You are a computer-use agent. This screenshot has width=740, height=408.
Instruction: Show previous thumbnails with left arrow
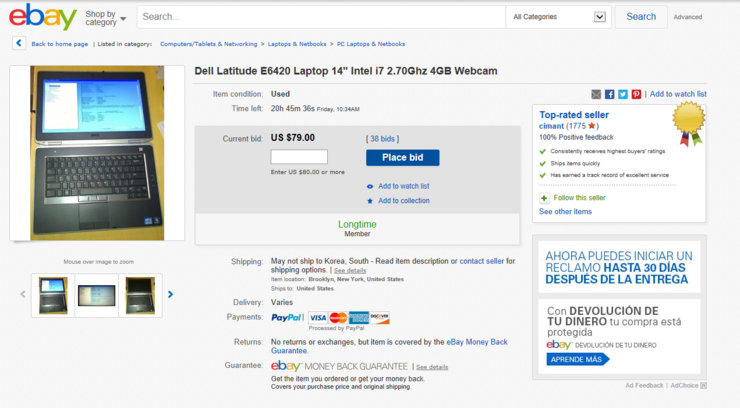(23, 294)
